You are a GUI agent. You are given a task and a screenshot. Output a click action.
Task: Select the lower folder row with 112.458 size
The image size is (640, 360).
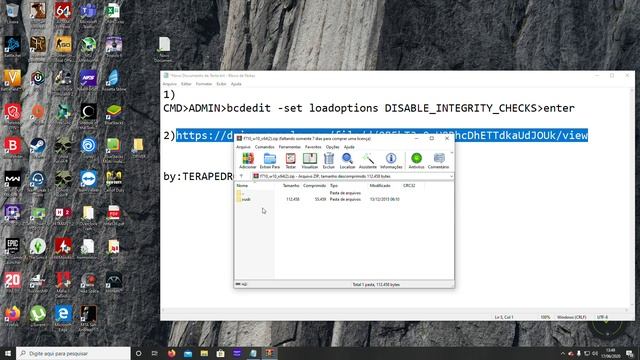[x=318, y=199]
